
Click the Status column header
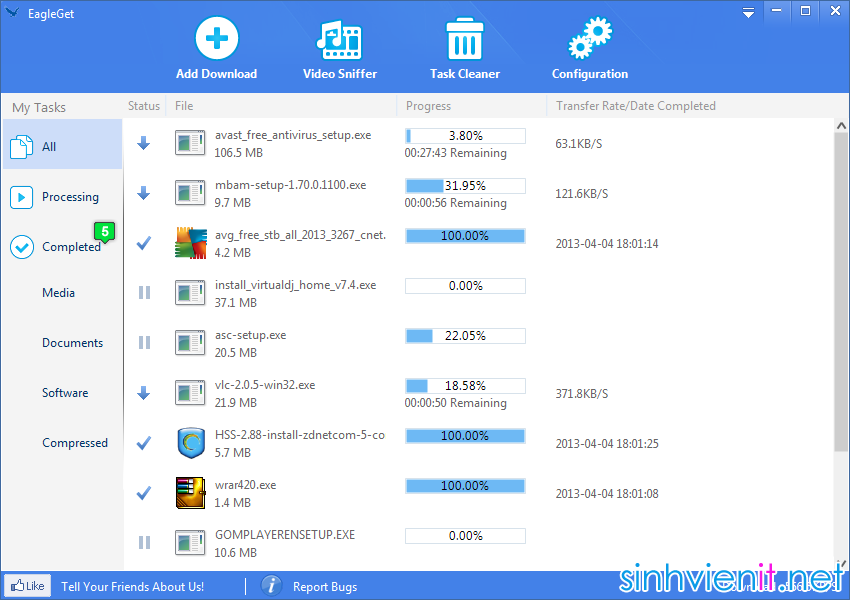(x=144, y=106)
